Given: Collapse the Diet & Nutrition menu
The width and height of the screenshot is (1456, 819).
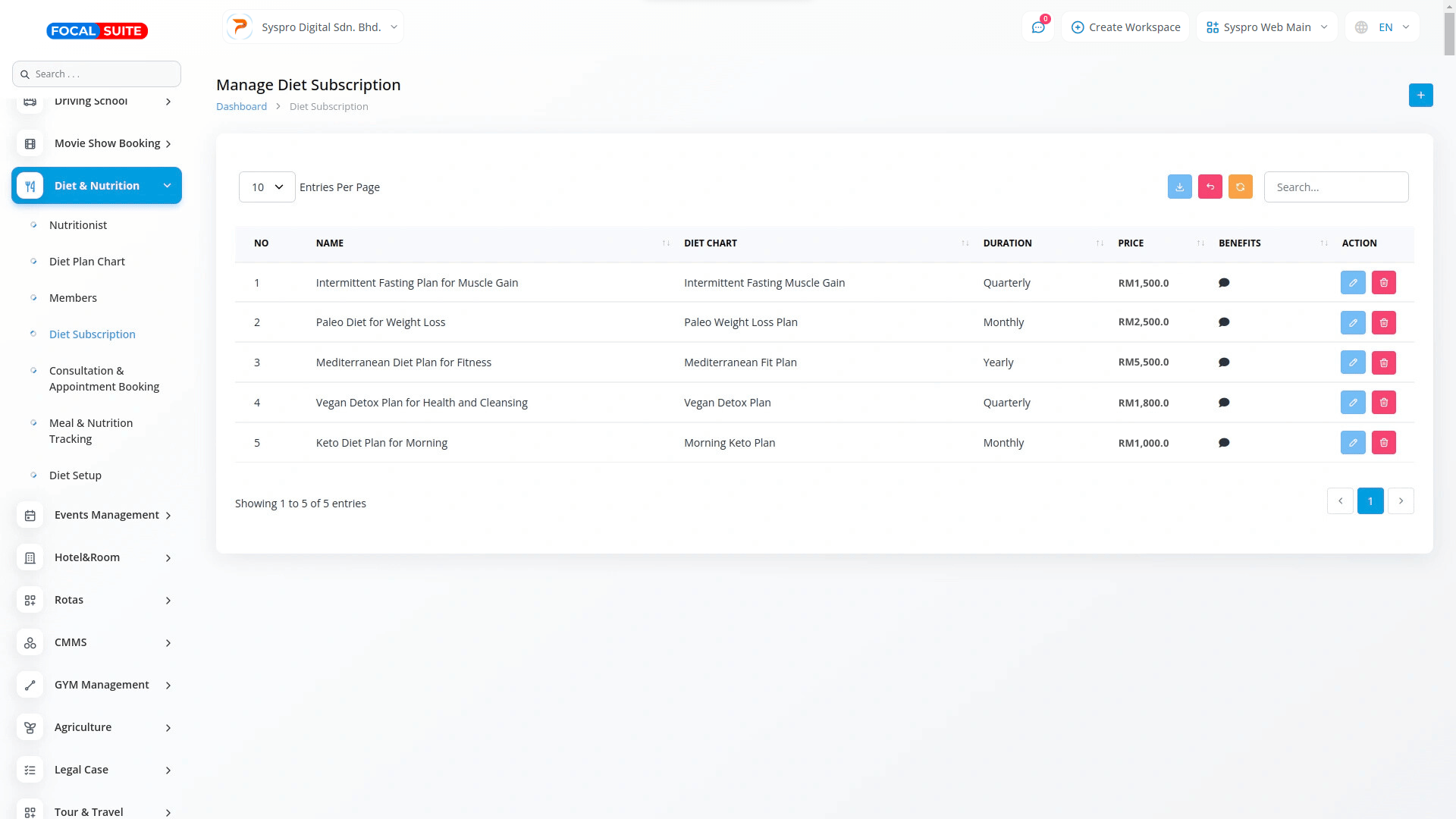Looking at the screenshot, I should (96, 186).
